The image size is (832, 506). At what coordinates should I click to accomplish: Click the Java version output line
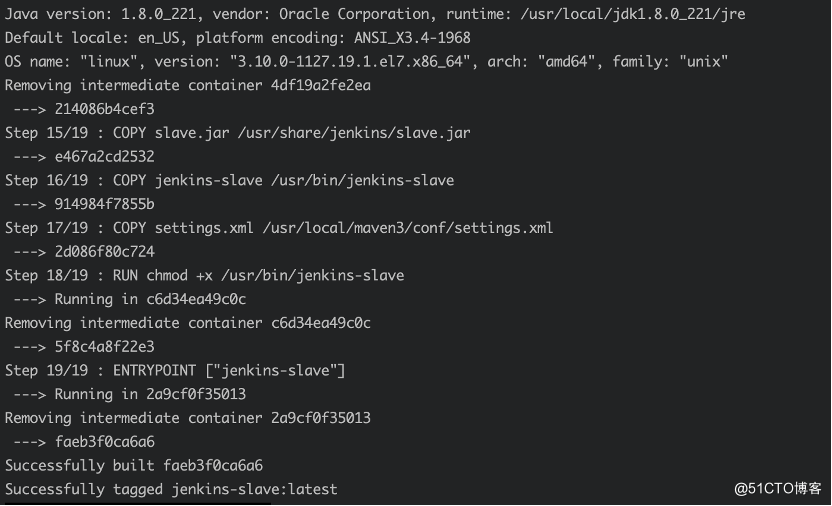[375, 14]
